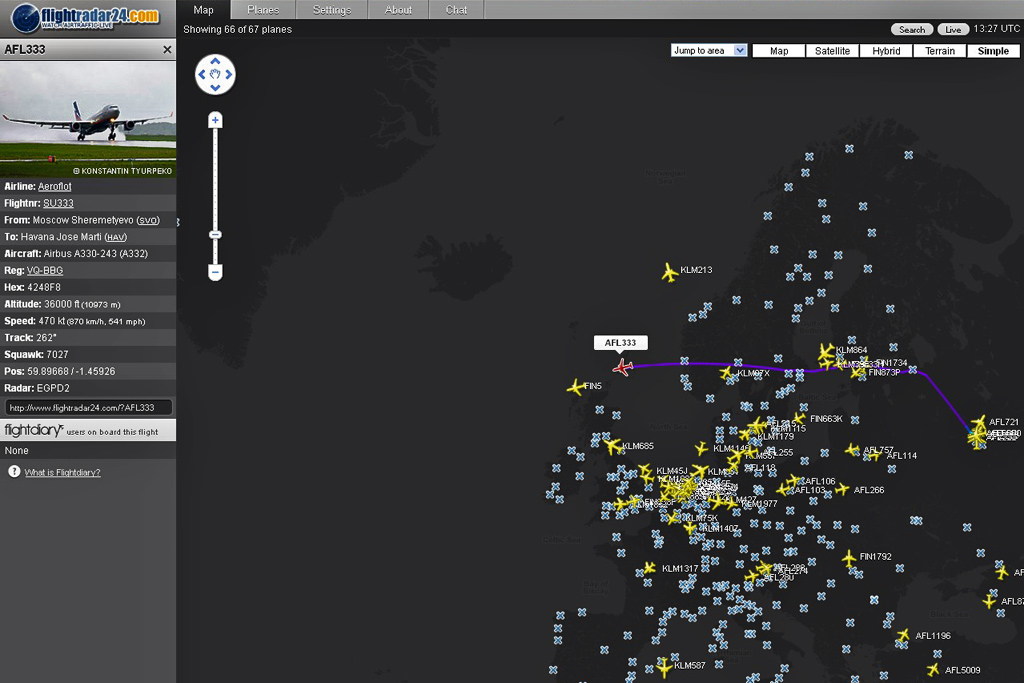Click the FIN1792 plane icon
1024x683 pixels.
849,558
